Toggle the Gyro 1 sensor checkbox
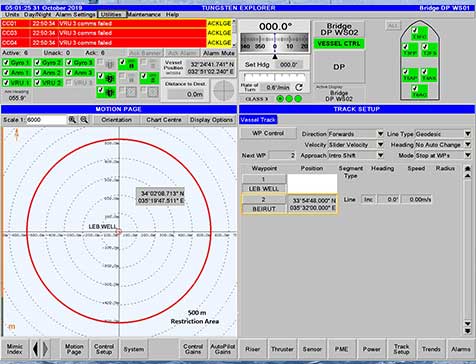476x364 pixels. tap(6, 63)
